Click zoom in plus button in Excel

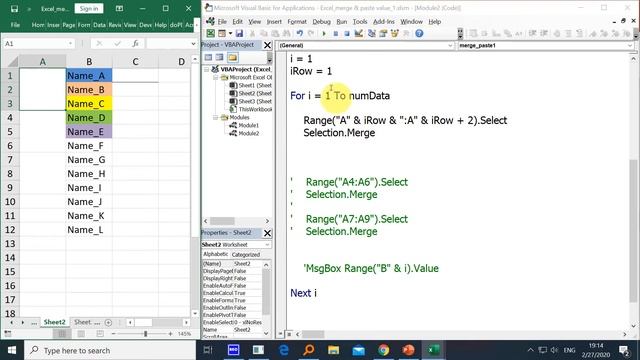[170, 334]
